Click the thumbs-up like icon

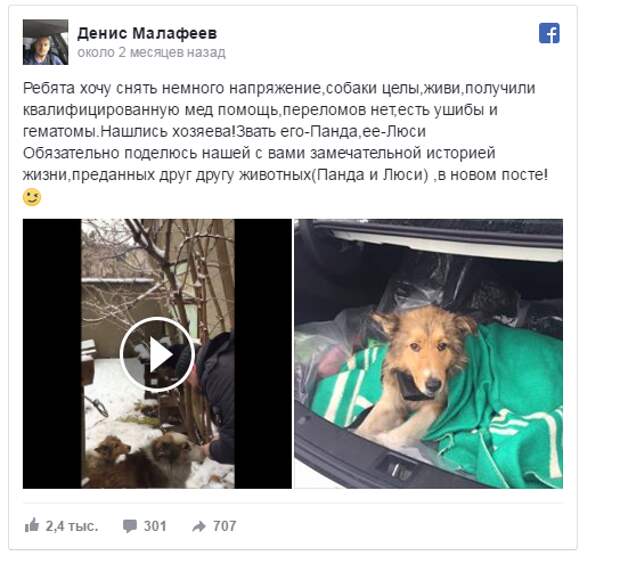click(x=32, y=526)
